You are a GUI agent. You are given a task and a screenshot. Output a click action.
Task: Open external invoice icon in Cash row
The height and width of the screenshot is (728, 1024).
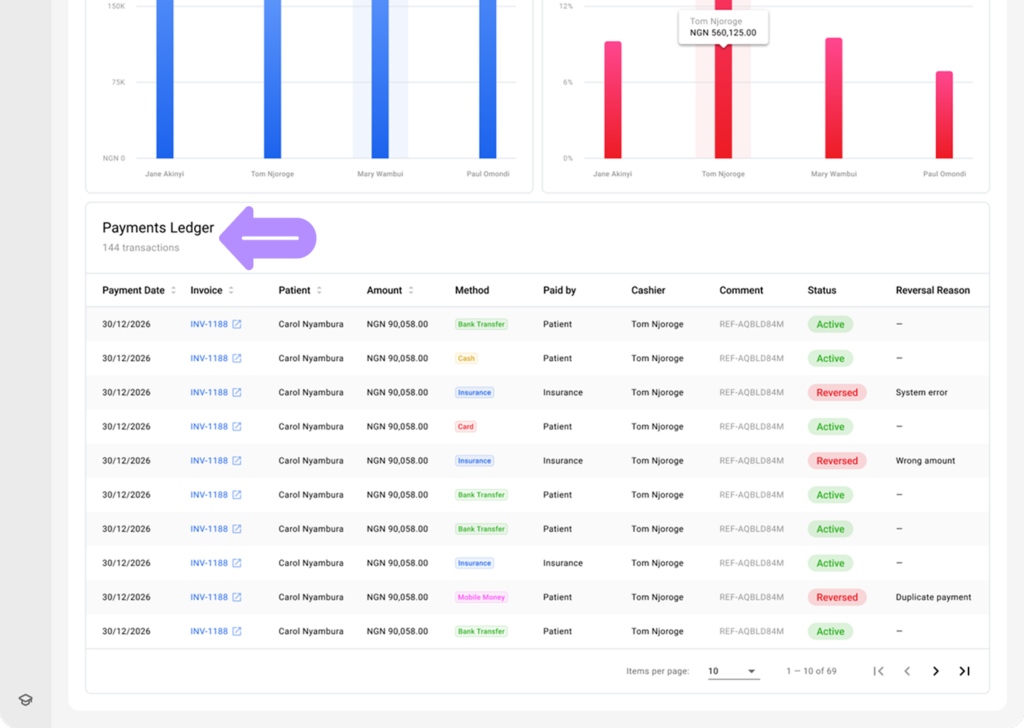pos(237,358)
